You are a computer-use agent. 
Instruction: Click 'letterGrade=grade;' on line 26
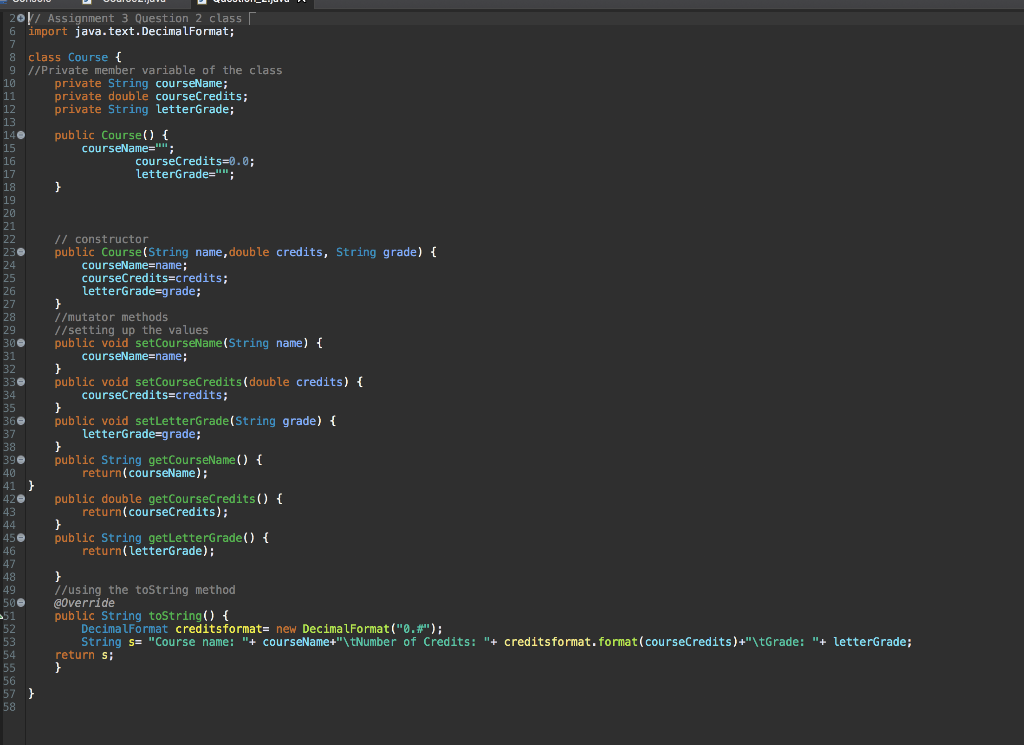[x=141, y=291]
